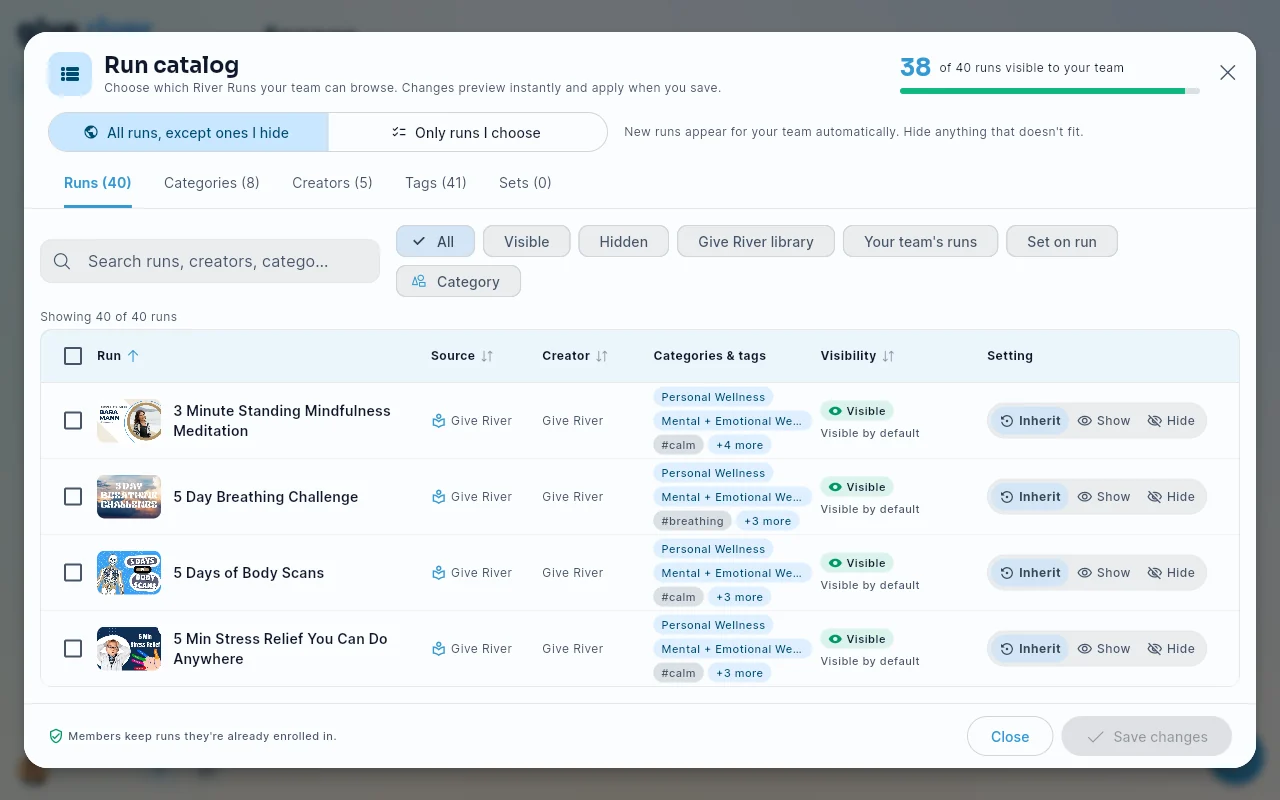This screenshot has width=1280, height=800.
Task: Filter by Give River library
Action: pyautogui.click(x=756, y=241)
